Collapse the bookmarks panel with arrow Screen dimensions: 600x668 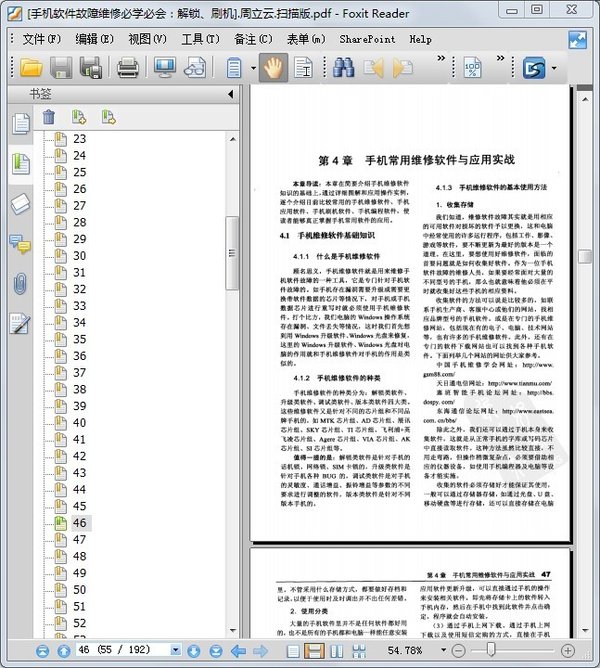click(x=231, y=95)
